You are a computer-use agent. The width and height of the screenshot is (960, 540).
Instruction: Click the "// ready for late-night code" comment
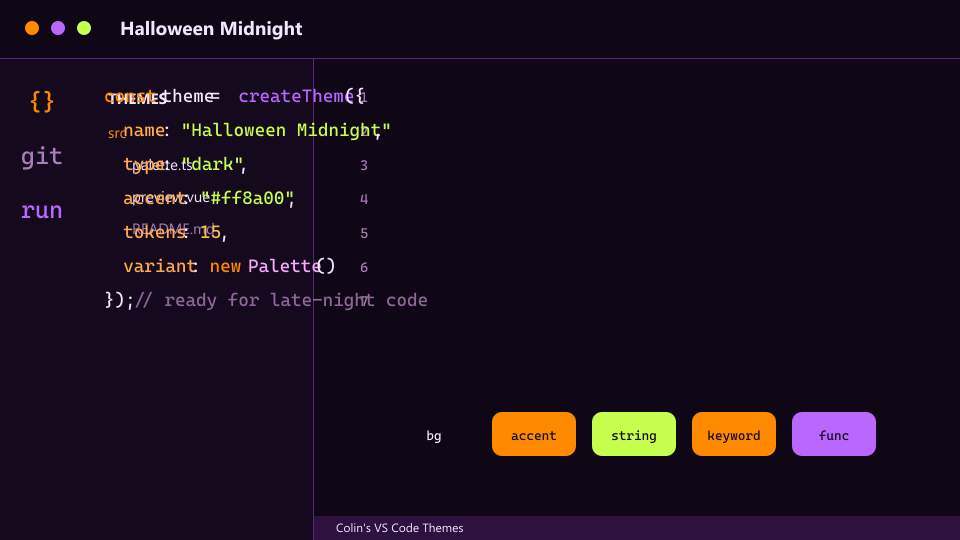pos(281,301)
